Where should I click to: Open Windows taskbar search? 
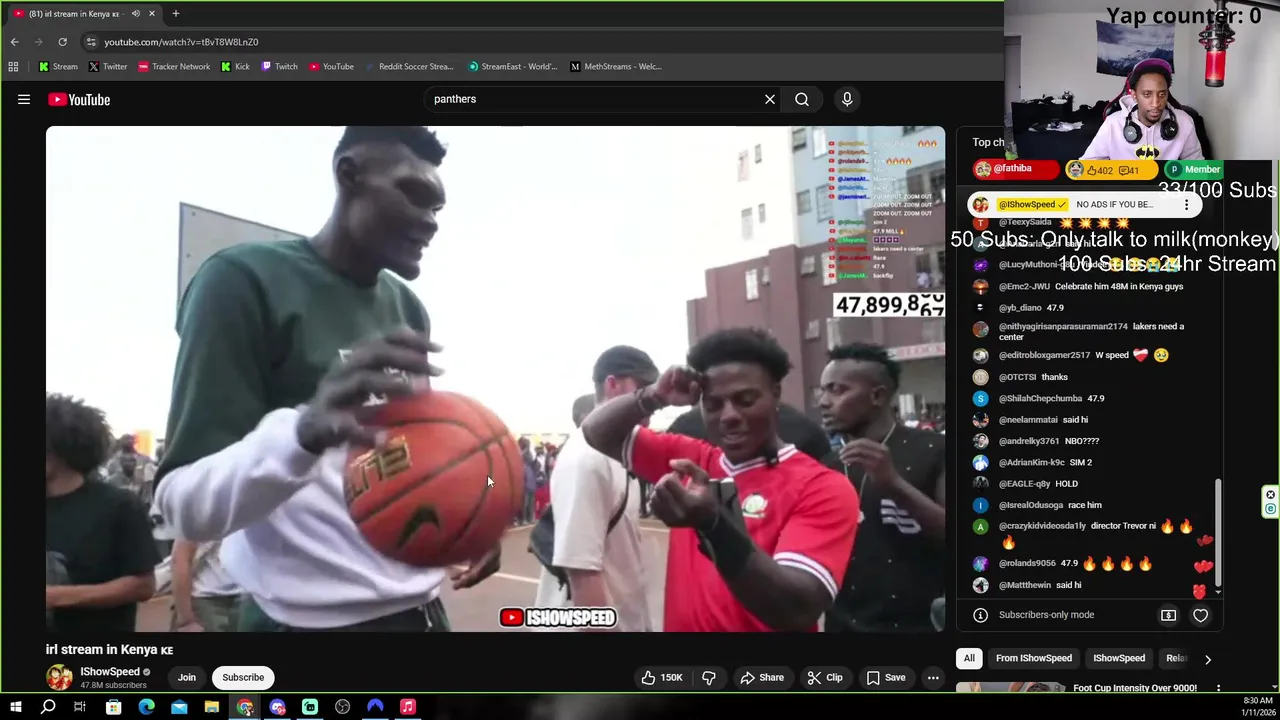[48, 707]
